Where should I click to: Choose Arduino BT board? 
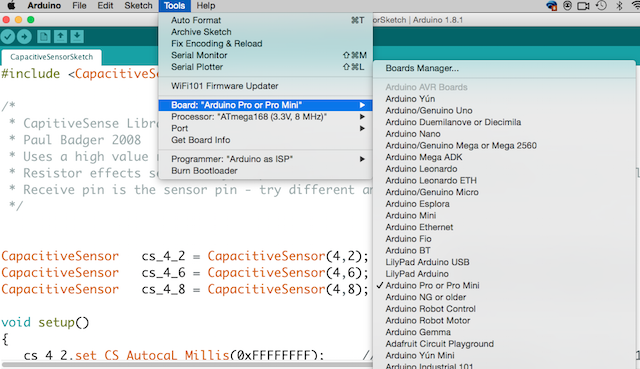coord(504,251)
